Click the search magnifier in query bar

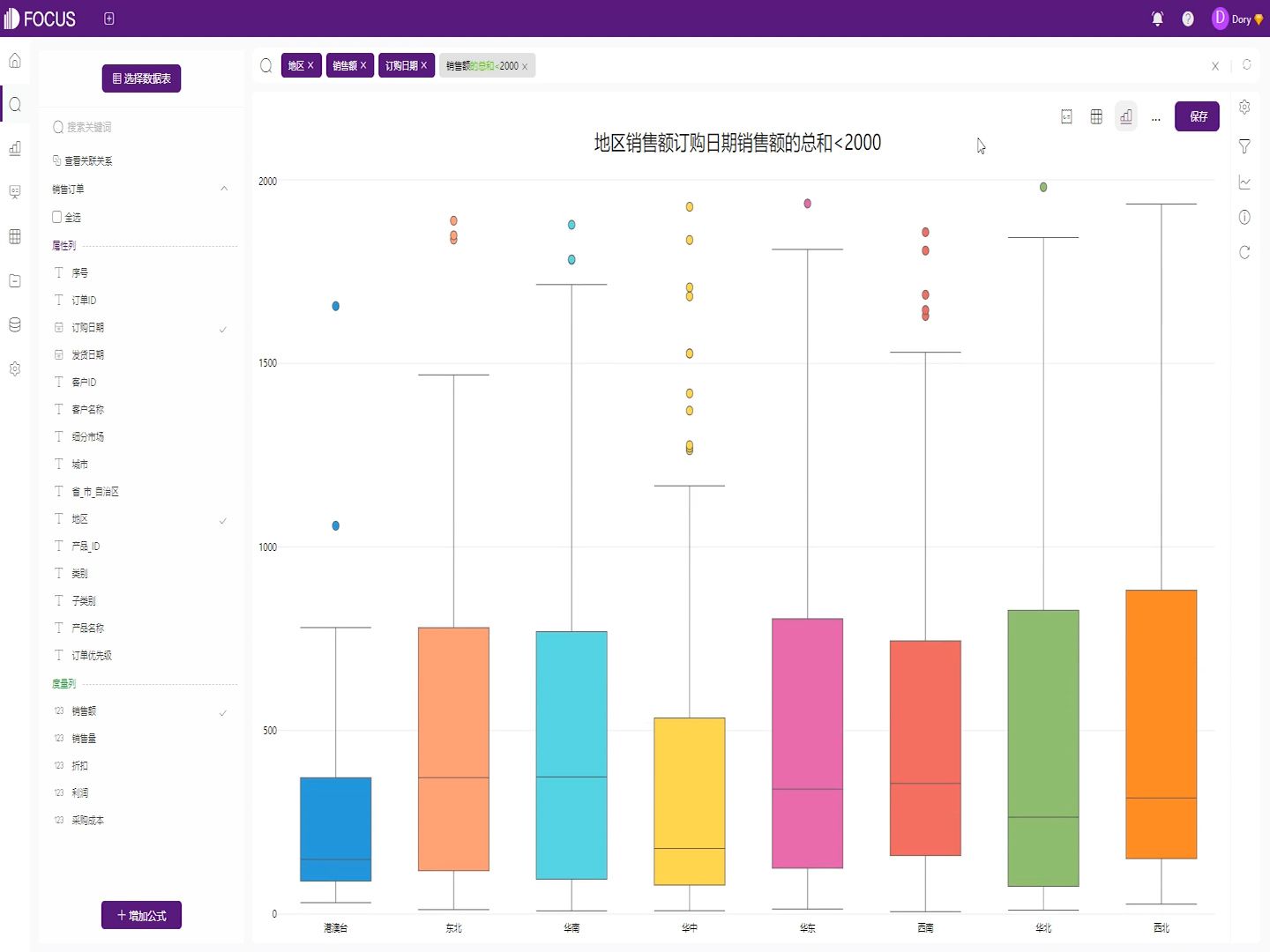265,65
